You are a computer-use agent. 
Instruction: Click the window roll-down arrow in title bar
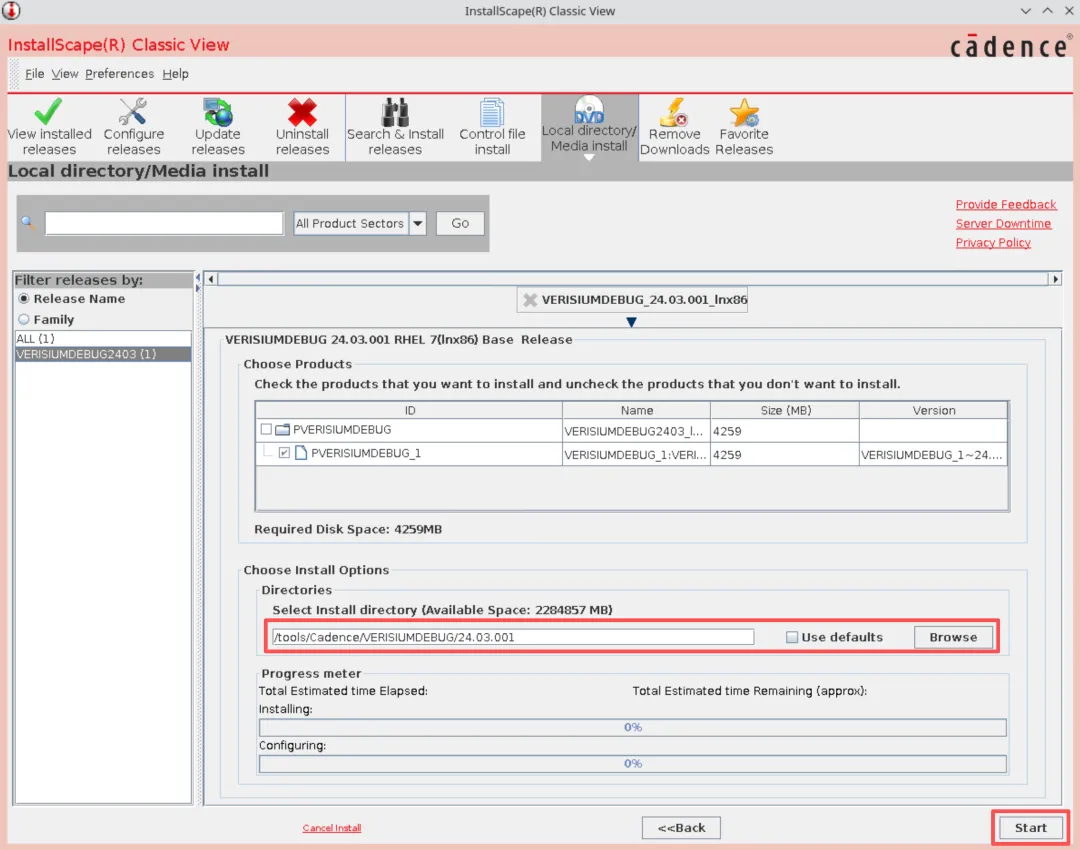(1026, 11)
